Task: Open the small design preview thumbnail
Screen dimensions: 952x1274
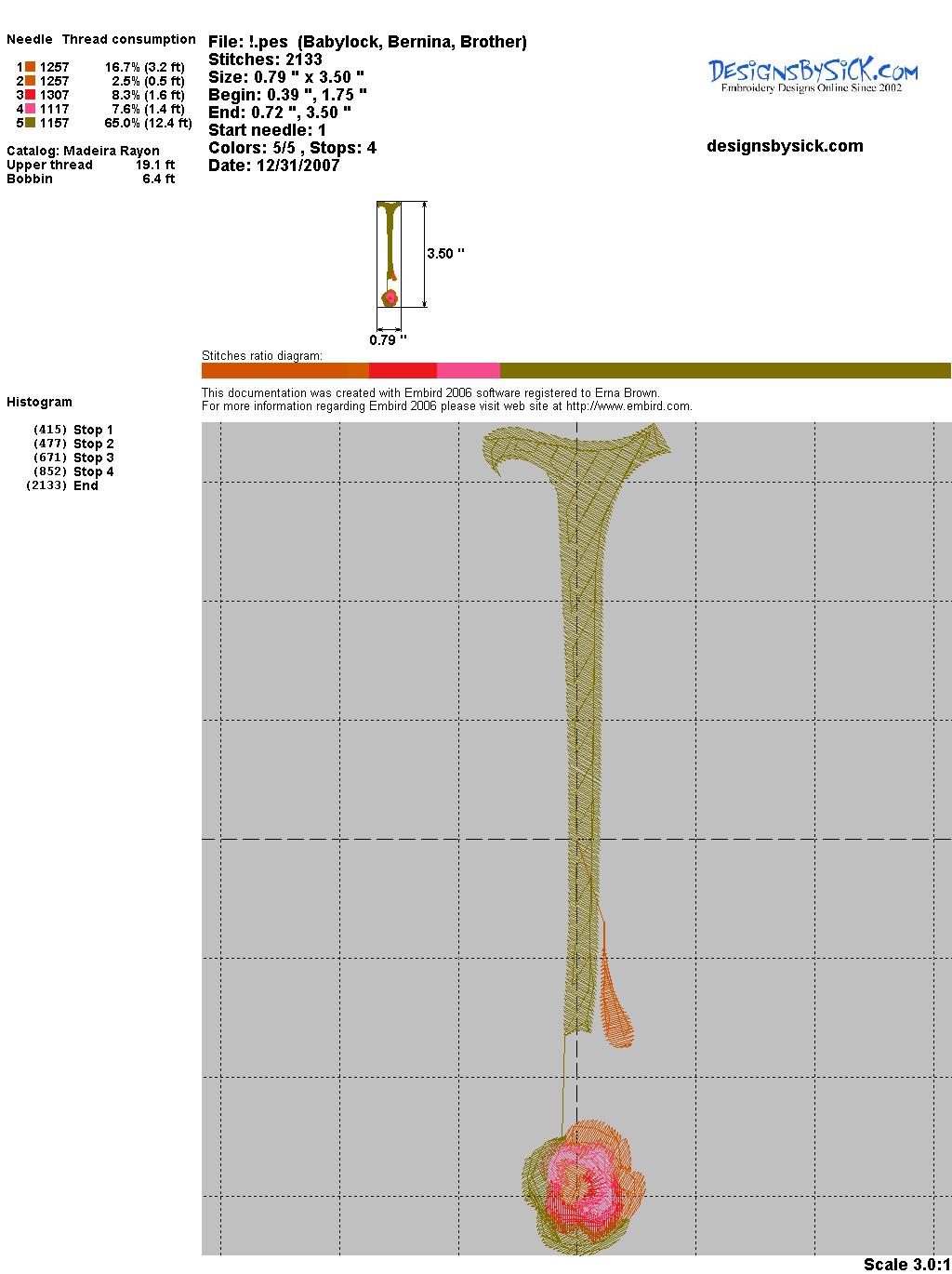Action: tap(389, 254)
